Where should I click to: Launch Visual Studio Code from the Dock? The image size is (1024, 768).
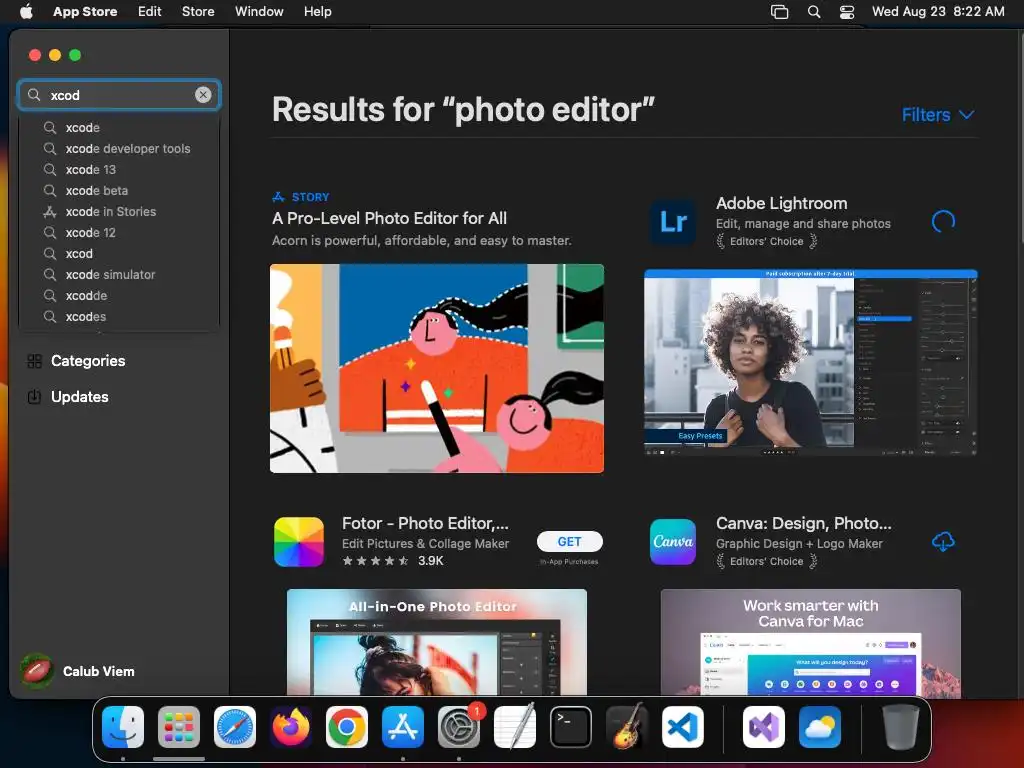click(x=682, y=727)
